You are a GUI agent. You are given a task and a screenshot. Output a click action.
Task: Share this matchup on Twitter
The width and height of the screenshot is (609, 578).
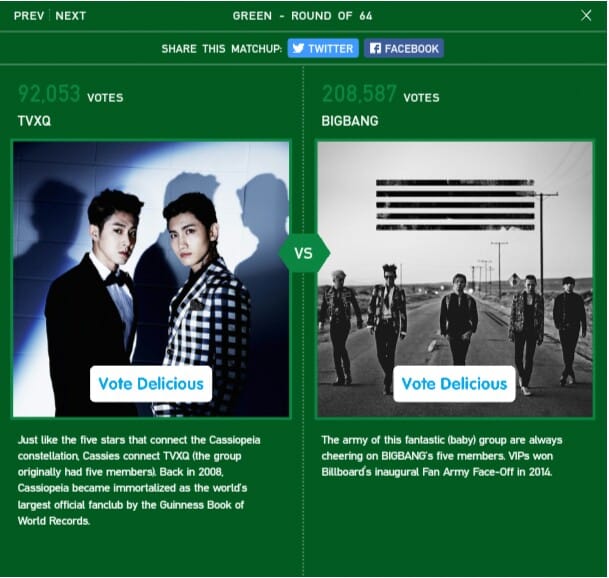click(x=323, y=48)
